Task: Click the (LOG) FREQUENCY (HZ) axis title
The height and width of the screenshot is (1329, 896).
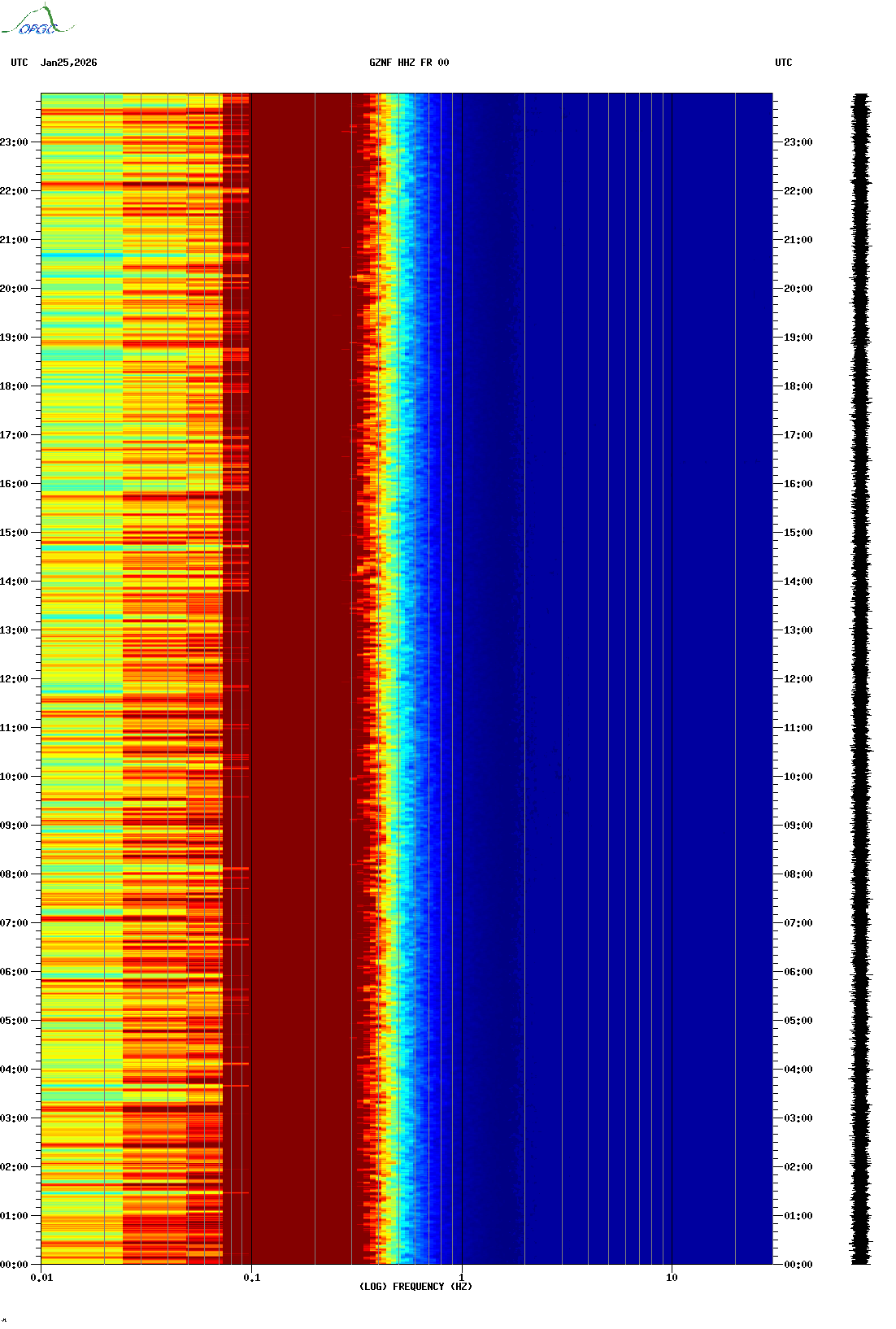Action: (x=415, y=1287)
